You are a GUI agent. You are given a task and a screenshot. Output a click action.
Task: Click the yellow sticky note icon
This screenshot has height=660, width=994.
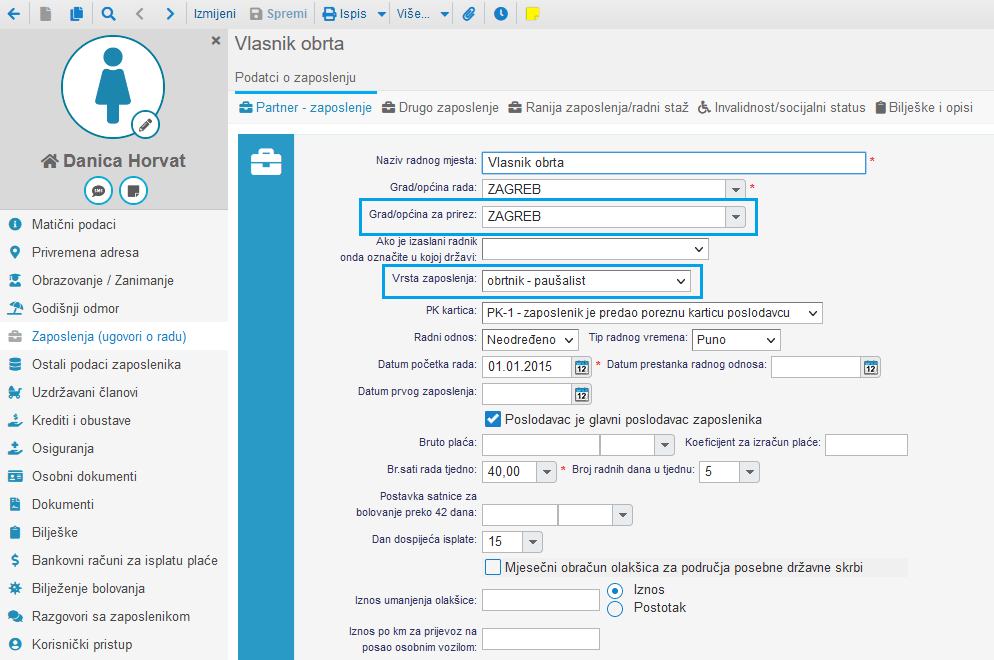(533, 14)
